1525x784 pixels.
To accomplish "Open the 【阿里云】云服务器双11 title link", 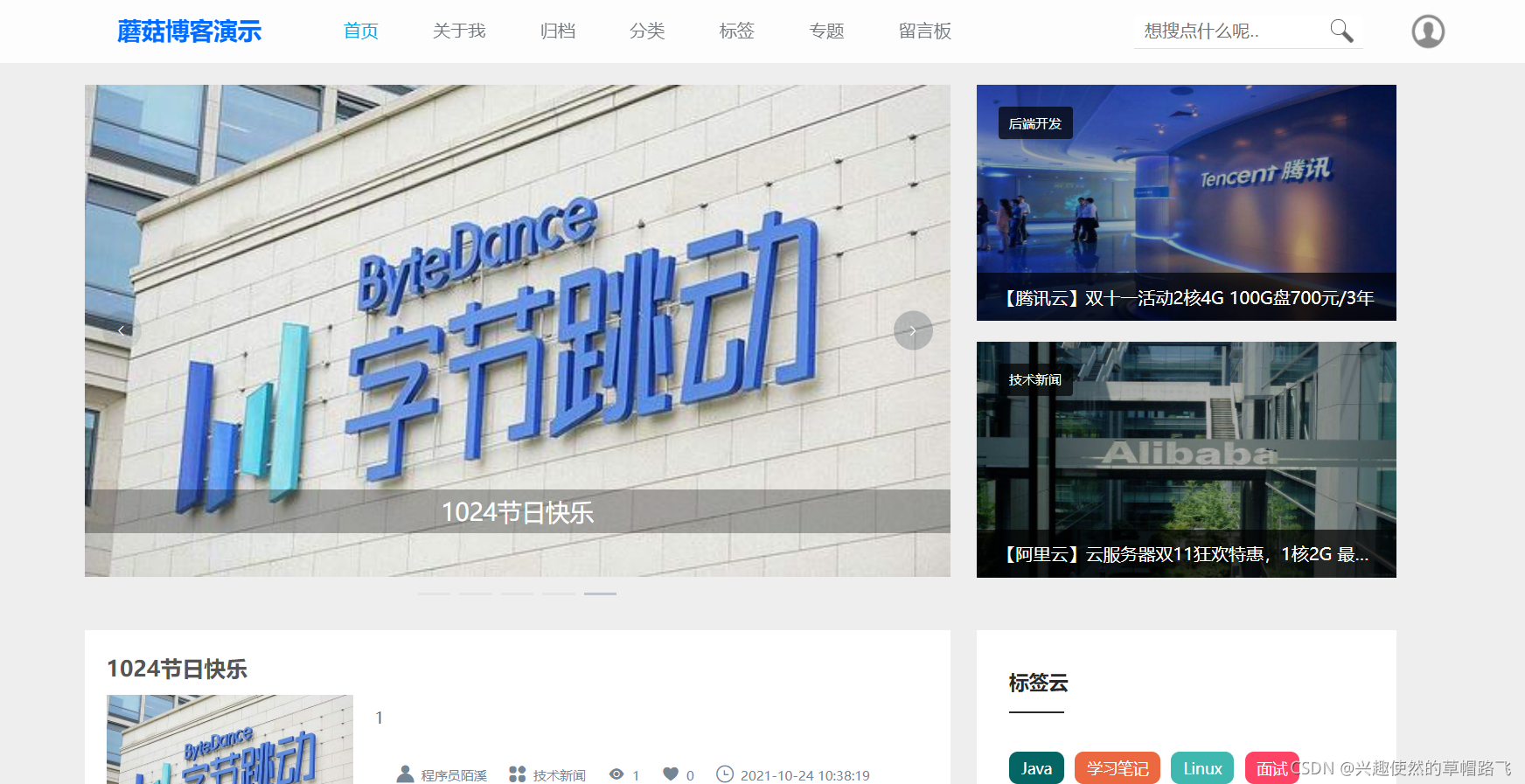I will tap(1185, 554).
